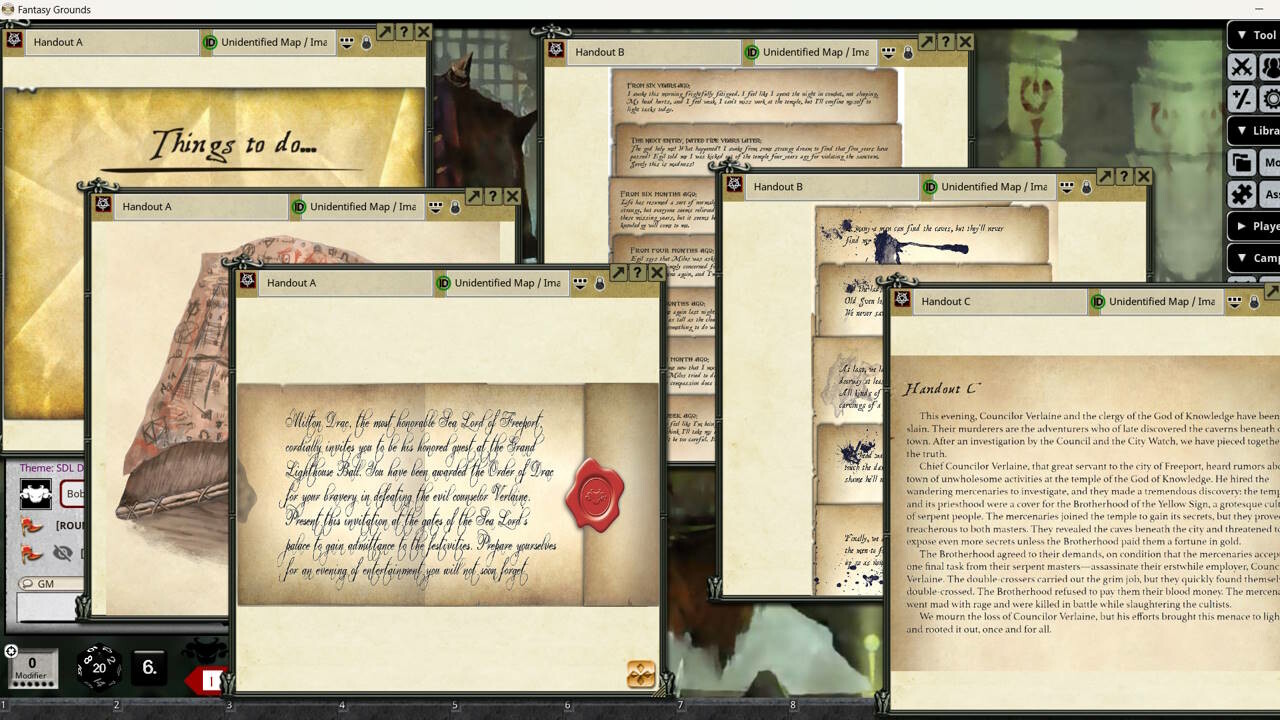Open the Combat Tracker crossed-swords icon
Viewport: 1280px width, 720px height.
(1241, 67)
